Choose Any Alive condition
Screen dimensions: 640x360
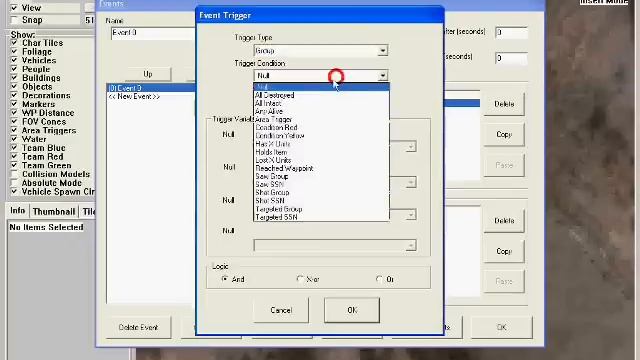pyautogui.click(x=322, y=111)
